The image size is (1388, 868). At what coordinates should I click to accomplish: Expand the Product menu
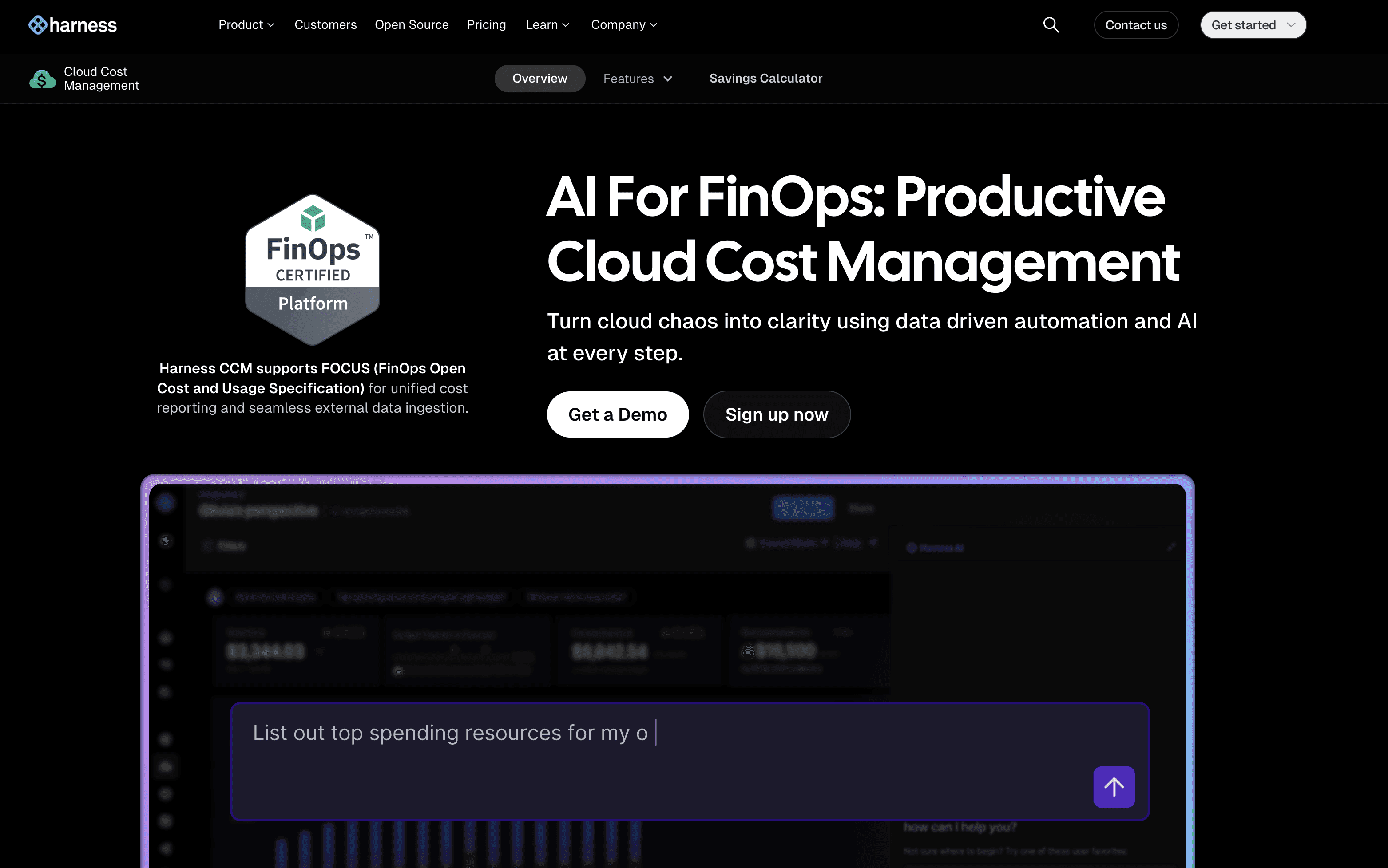246,25
